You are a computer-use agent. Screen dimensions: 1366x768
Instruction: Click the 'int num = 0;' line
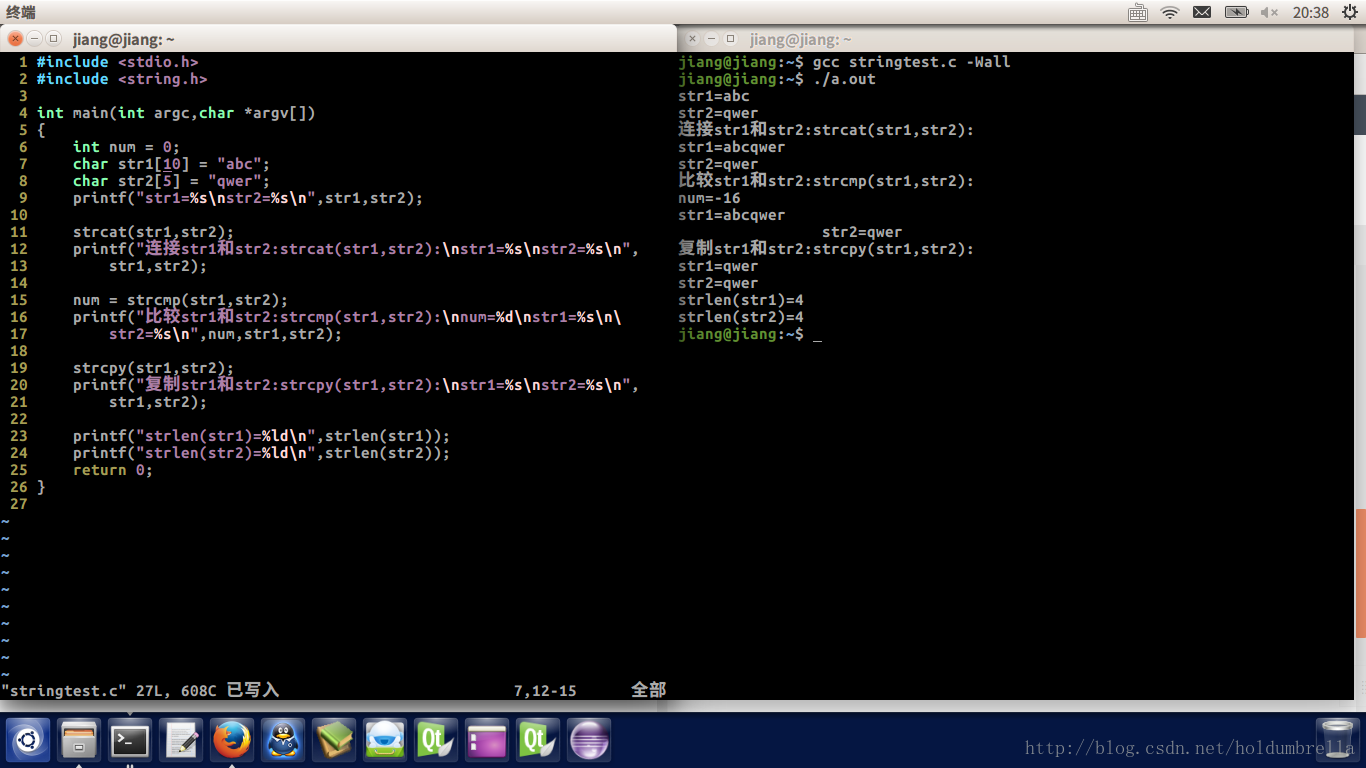(126, 147)
